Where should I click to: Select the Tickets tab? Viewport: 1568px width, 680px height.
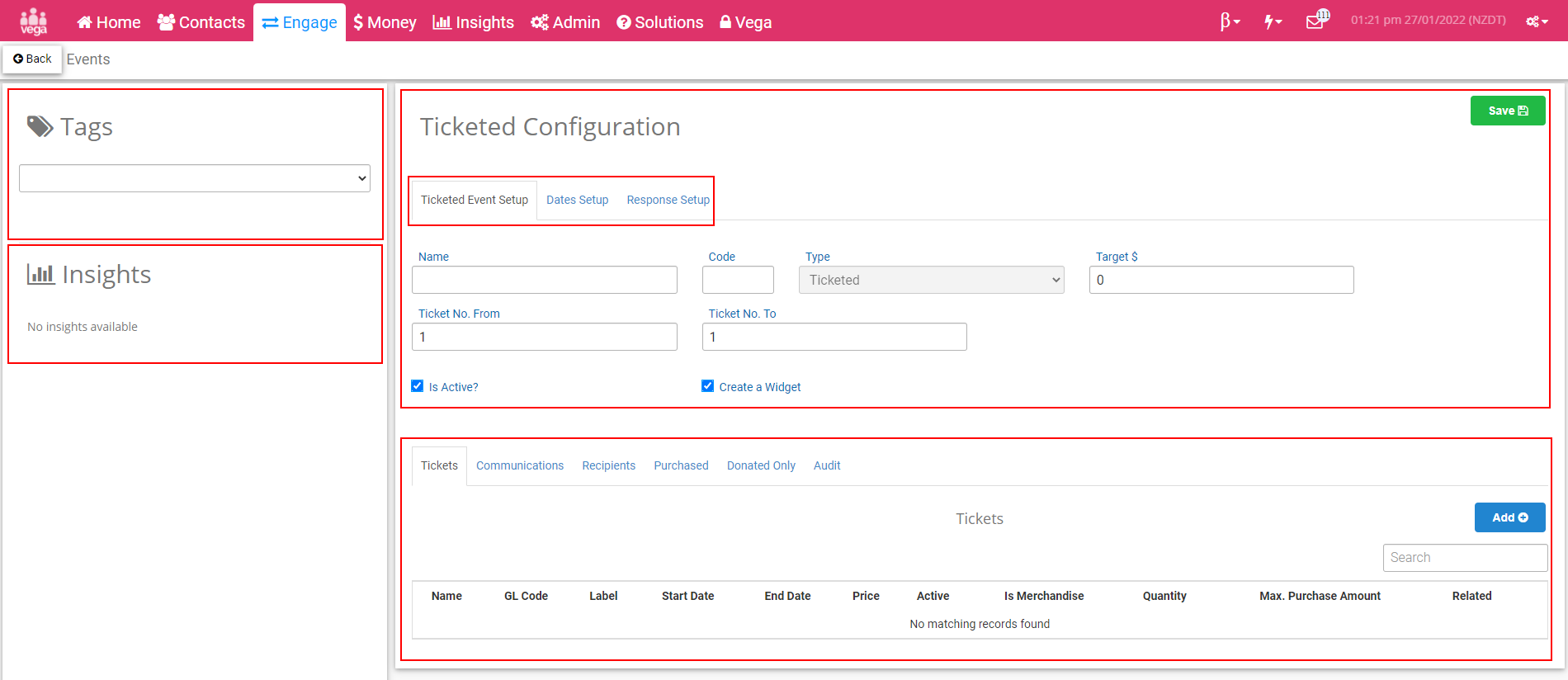(x=439, y=465)
